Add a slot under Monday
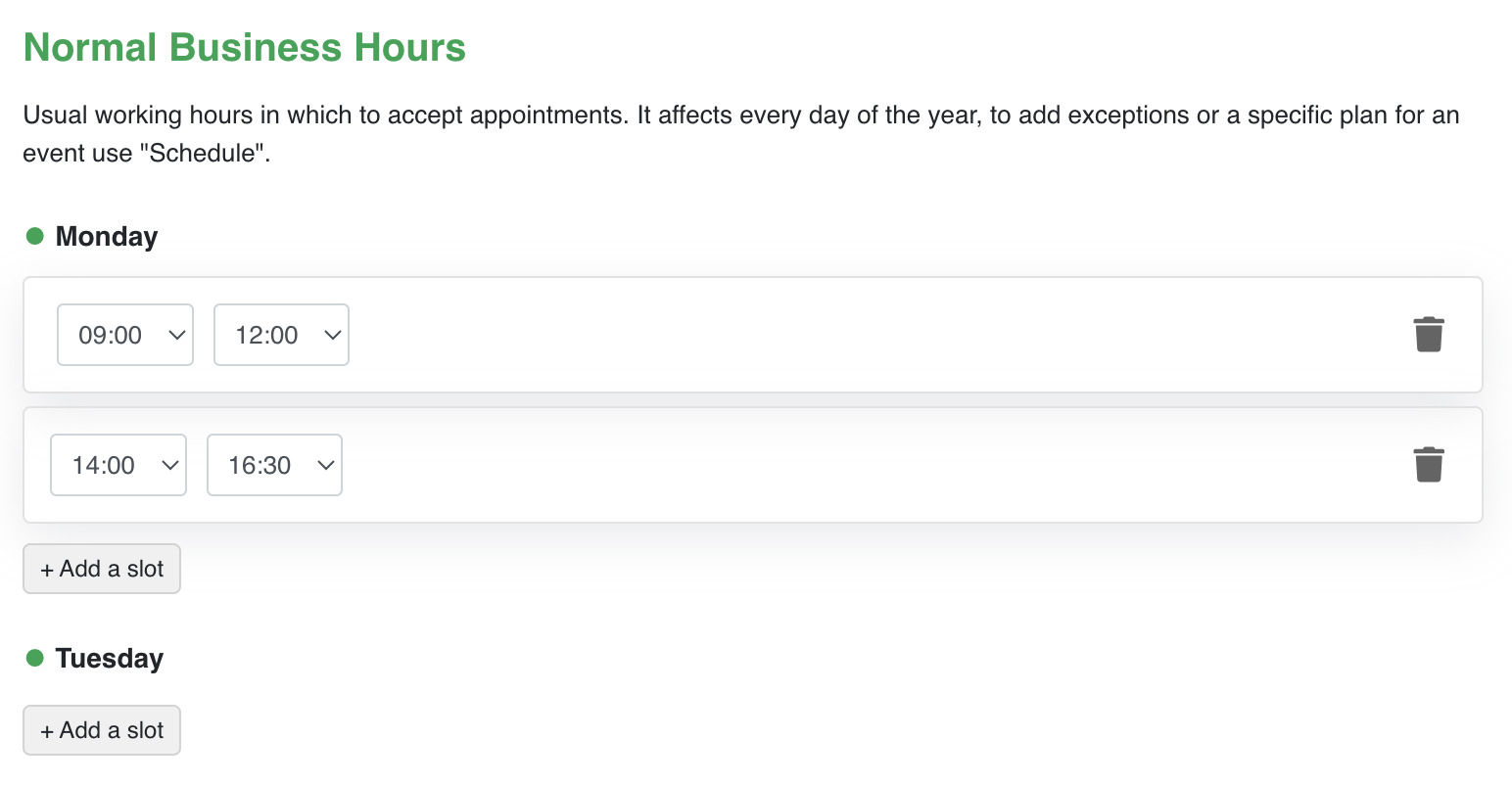 pyautogui.click(x=102, y=569)
